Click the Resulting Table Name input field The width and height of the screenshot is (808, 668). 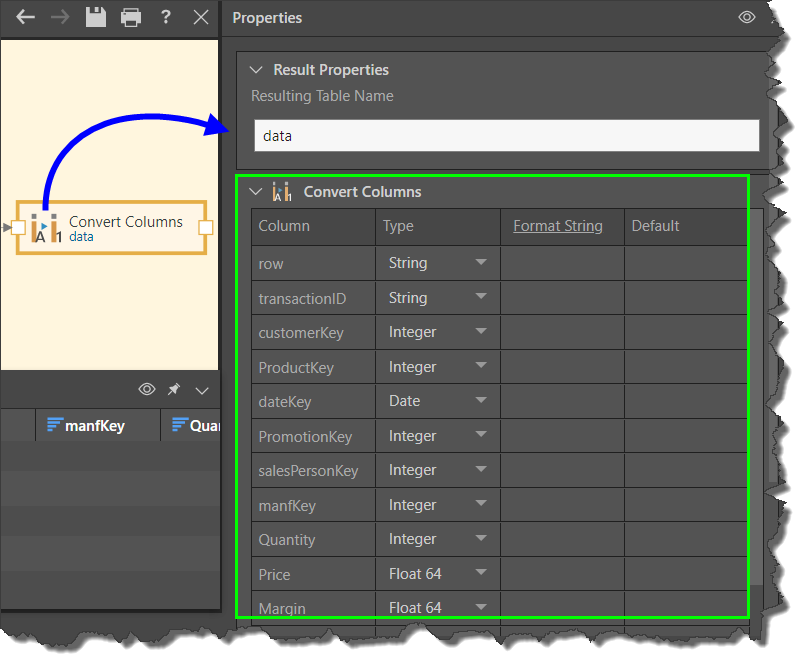coord(506,135)
